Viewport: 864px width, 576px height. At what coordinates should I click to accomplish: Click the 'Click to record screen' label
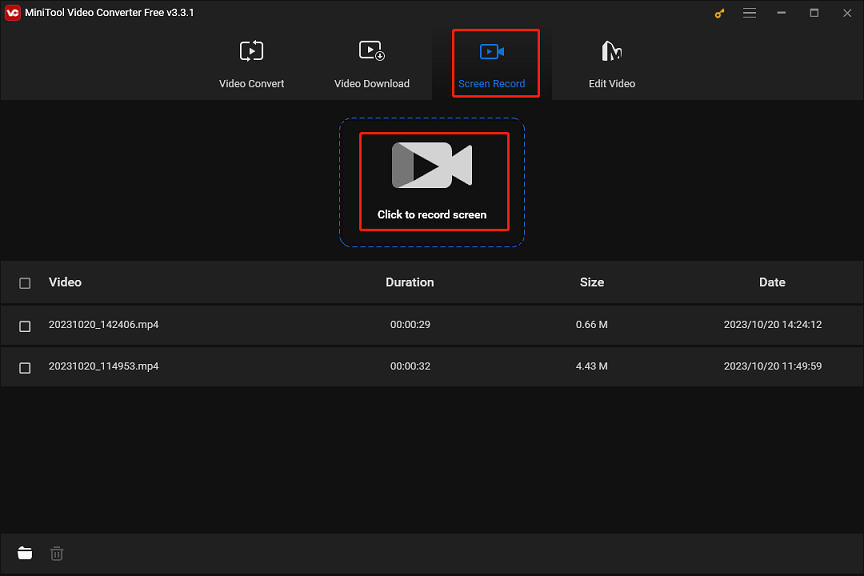click(431, 214)
